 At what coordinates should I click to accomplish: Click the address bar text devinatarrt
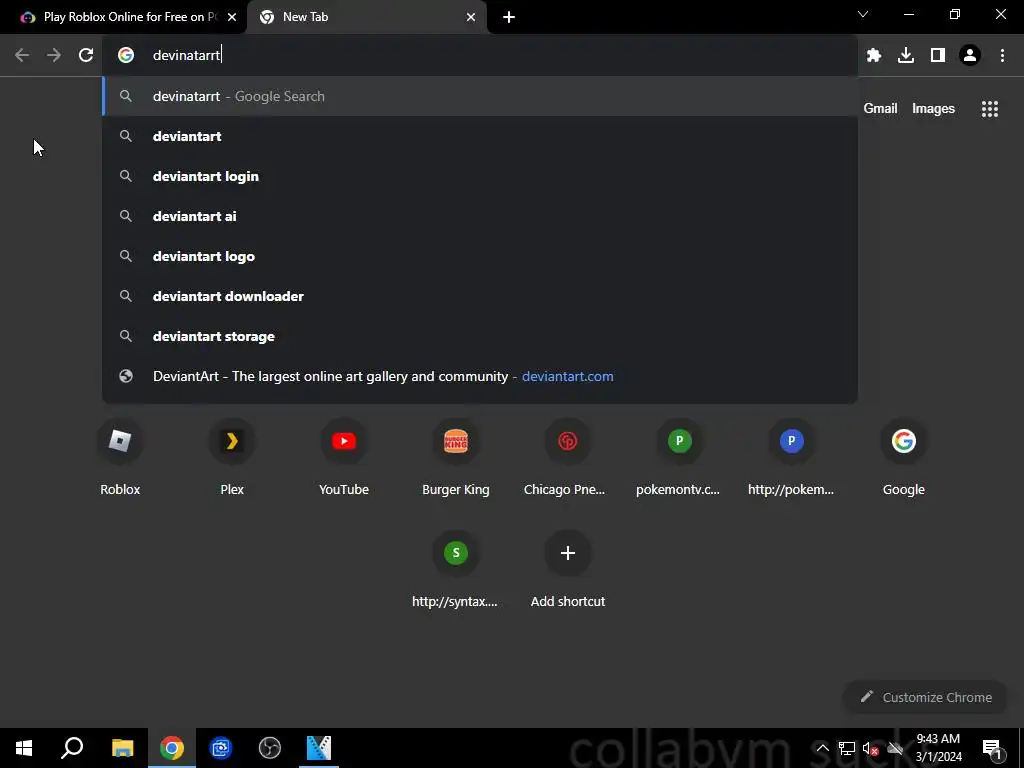click(186, 55)
